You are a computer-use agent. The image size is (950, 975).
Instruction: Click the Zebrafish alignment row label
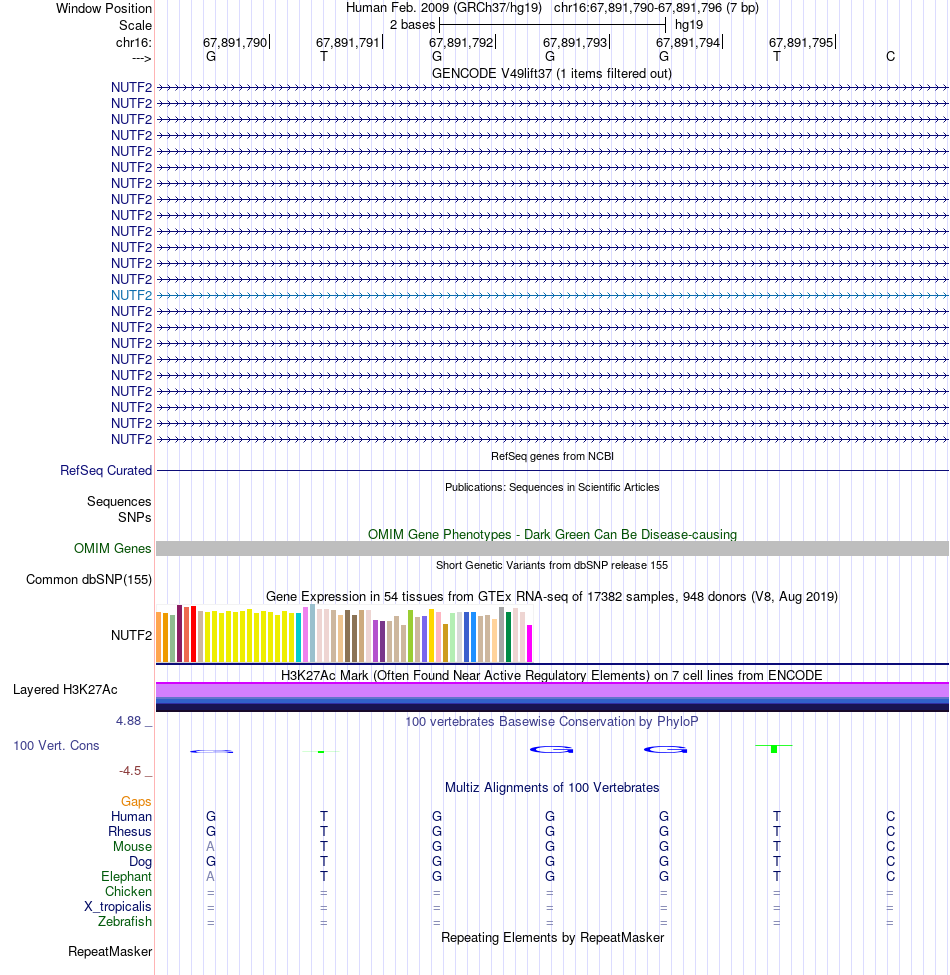click(x=125, y=922)
